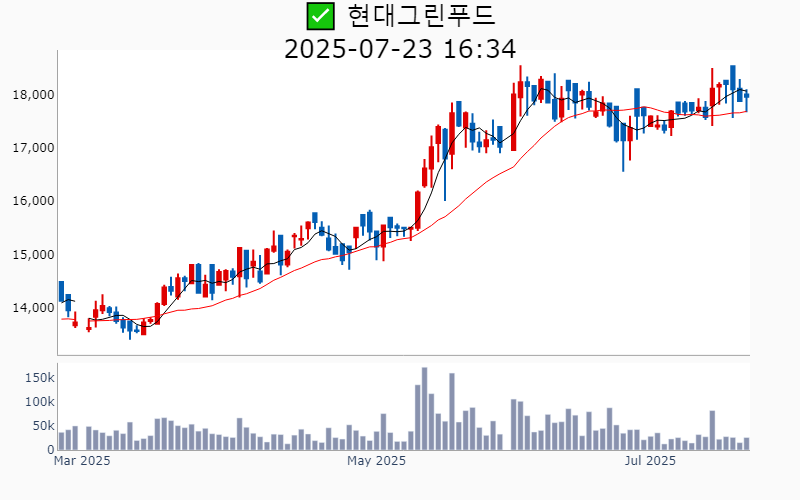Screen dimensions: 800x500
Task: Click the Mar 2025 date label
Action: click(82, 461)
